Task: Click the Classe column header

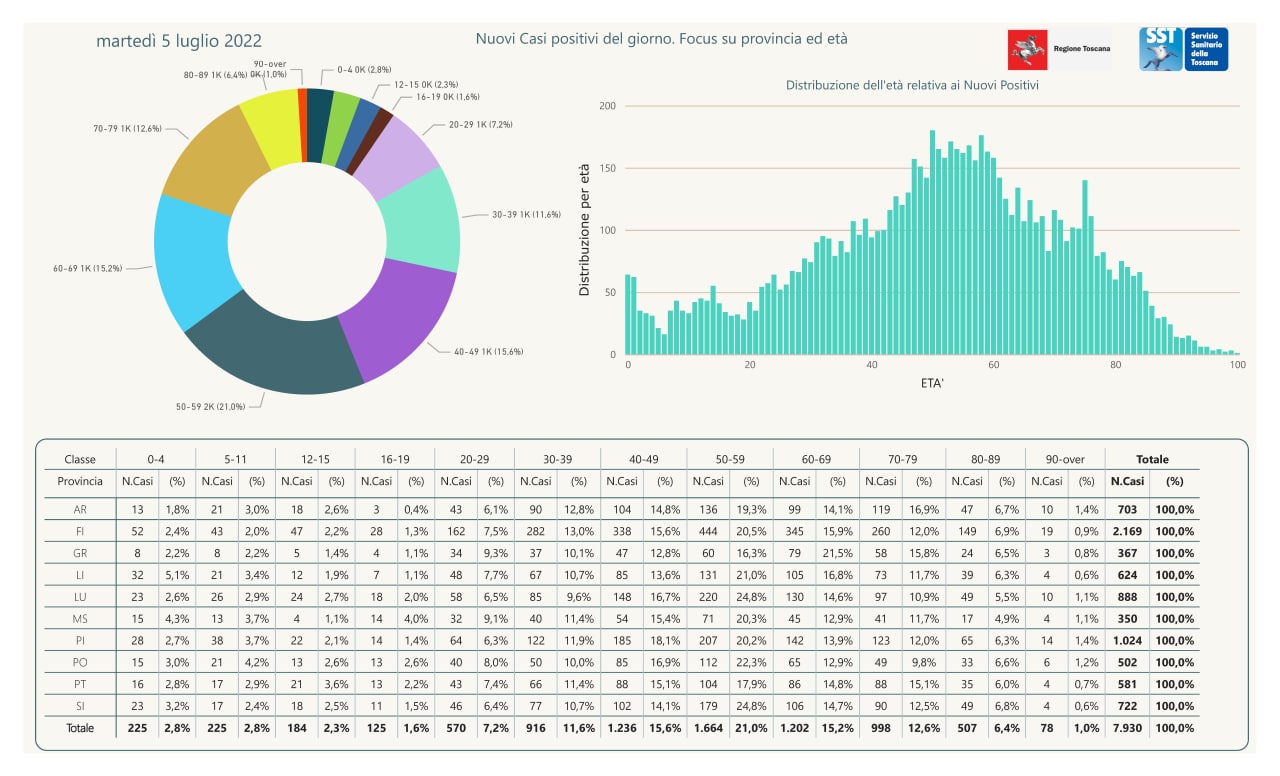Action: [x=80, y=459]
